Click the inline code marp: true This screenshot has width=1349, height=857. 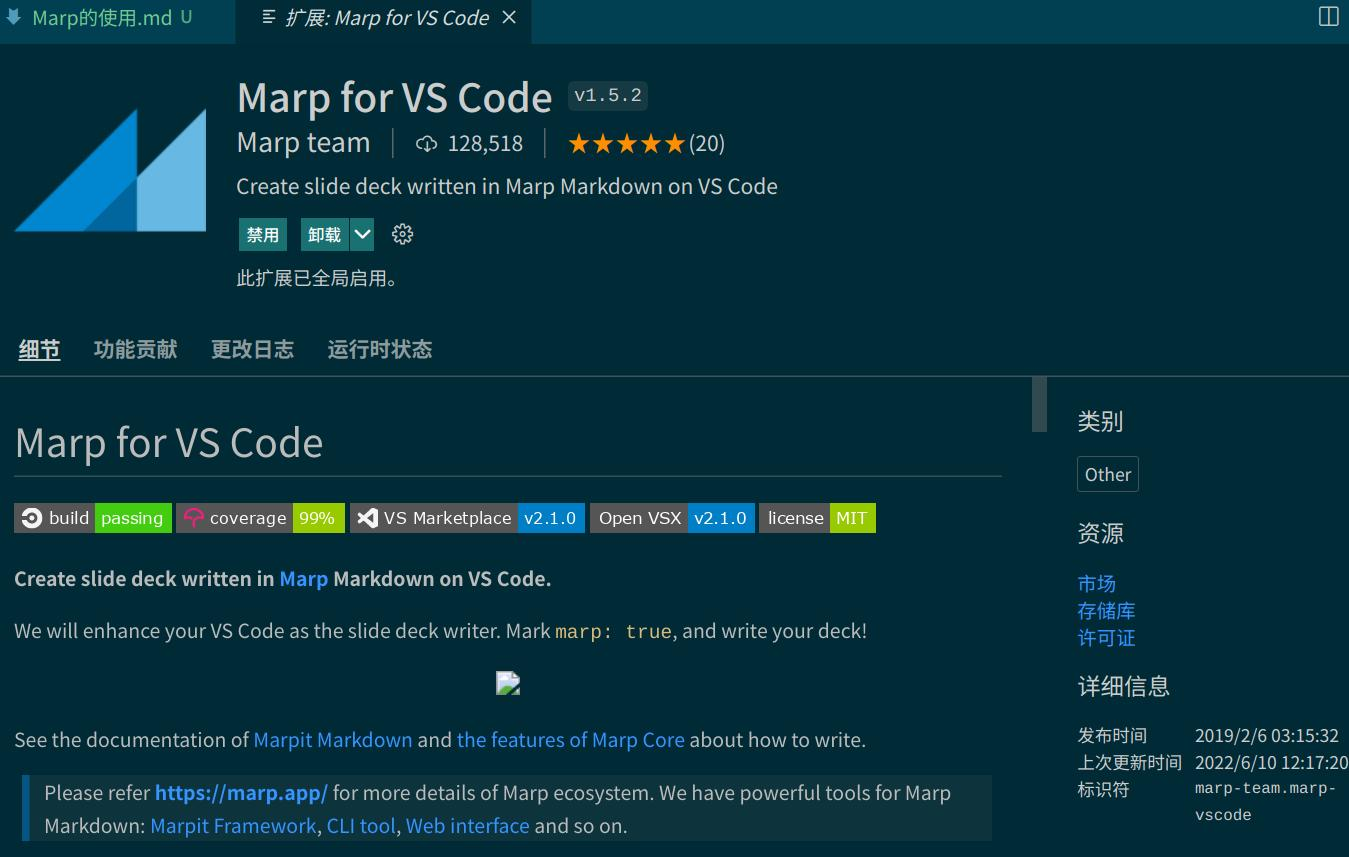613,632
